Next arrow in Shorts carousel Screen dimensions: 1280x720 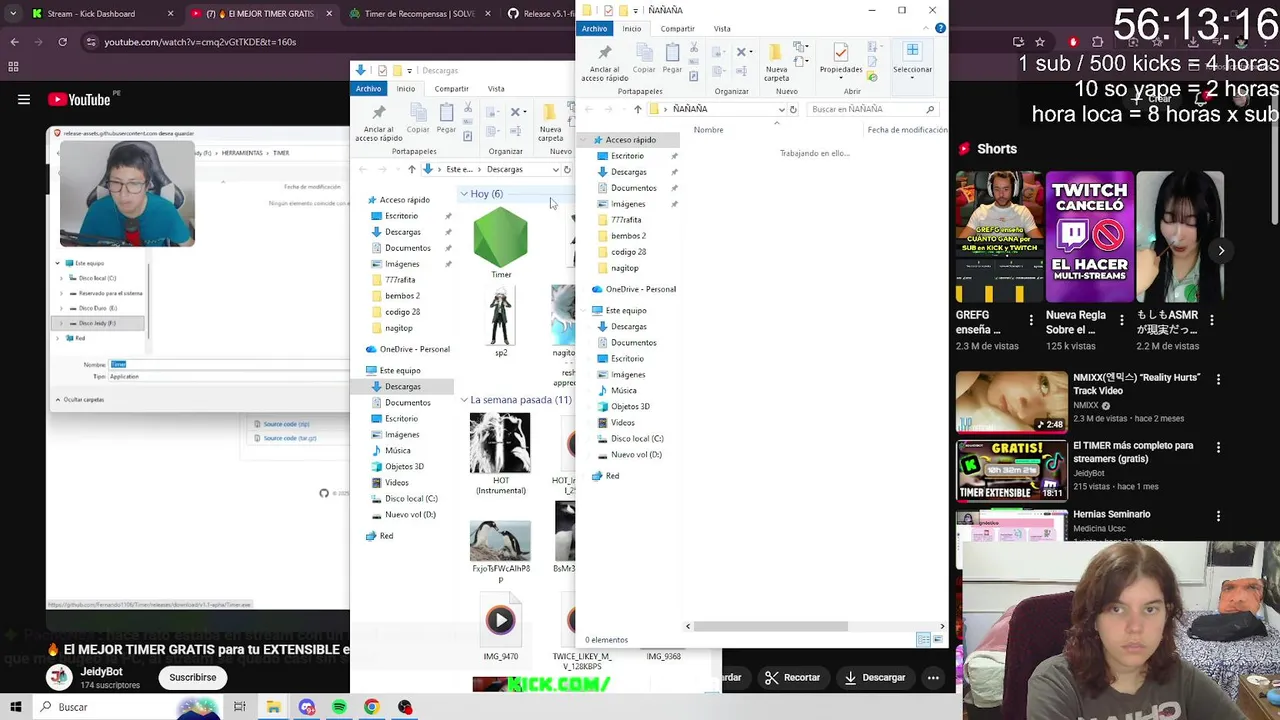[1221, 251]
